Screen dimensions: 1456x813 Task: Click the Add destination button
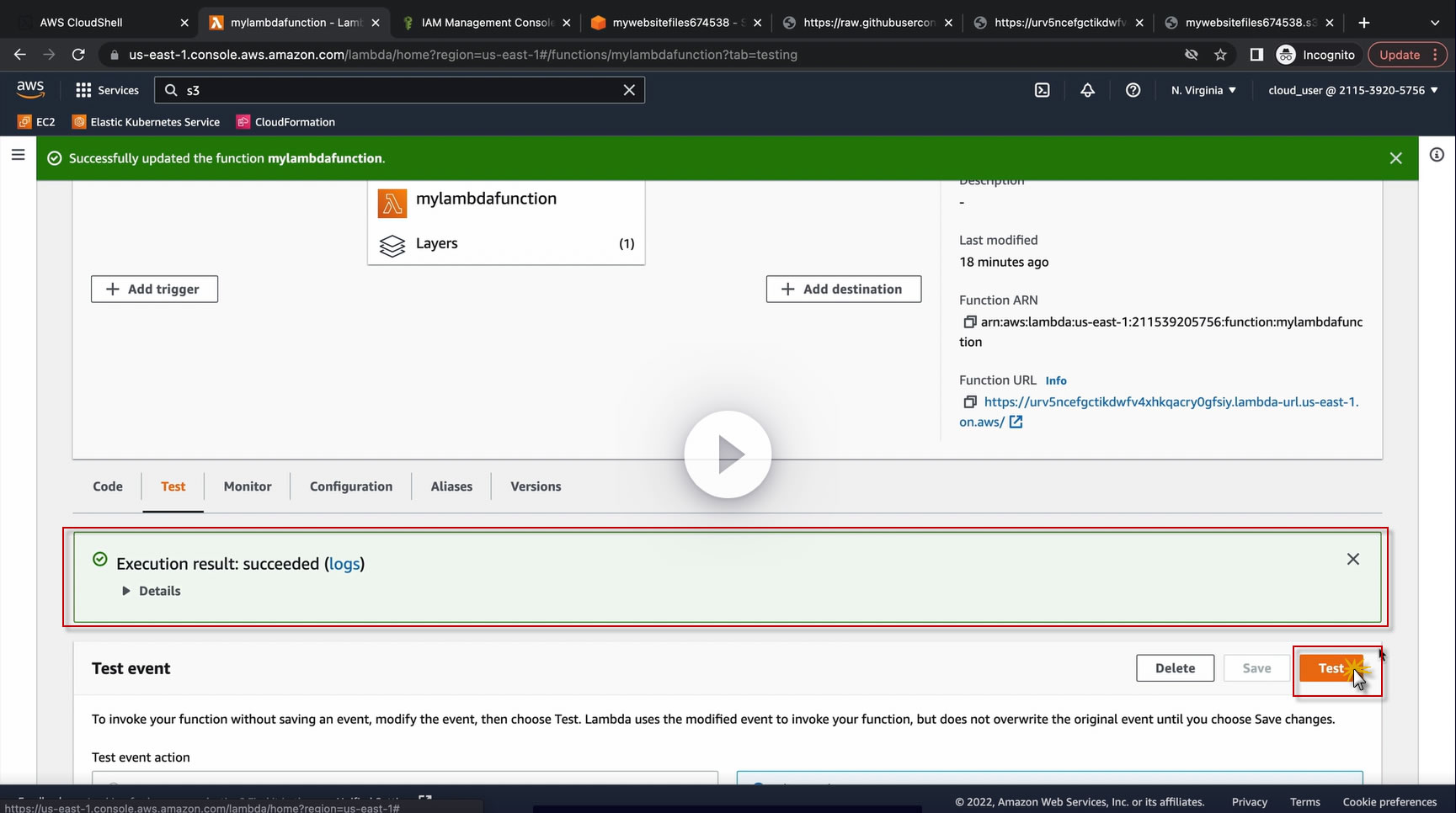(843, 290)
